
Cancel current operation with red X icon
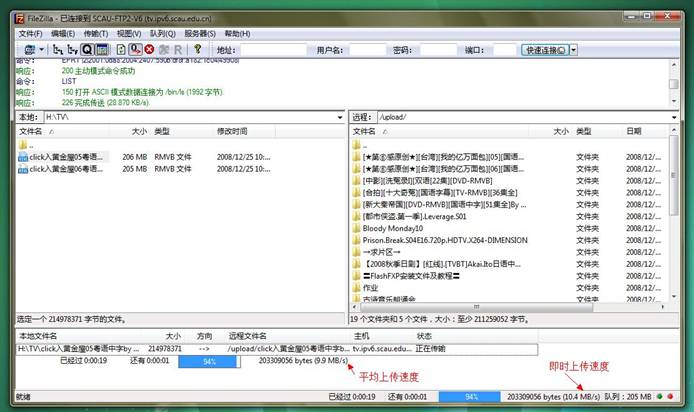coord(150,50)
